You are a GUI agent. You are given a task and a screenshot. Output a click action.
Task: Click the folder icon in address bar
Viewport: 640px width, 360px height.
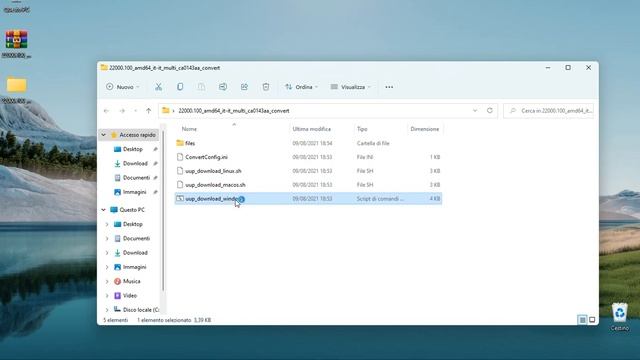point(166,111)
